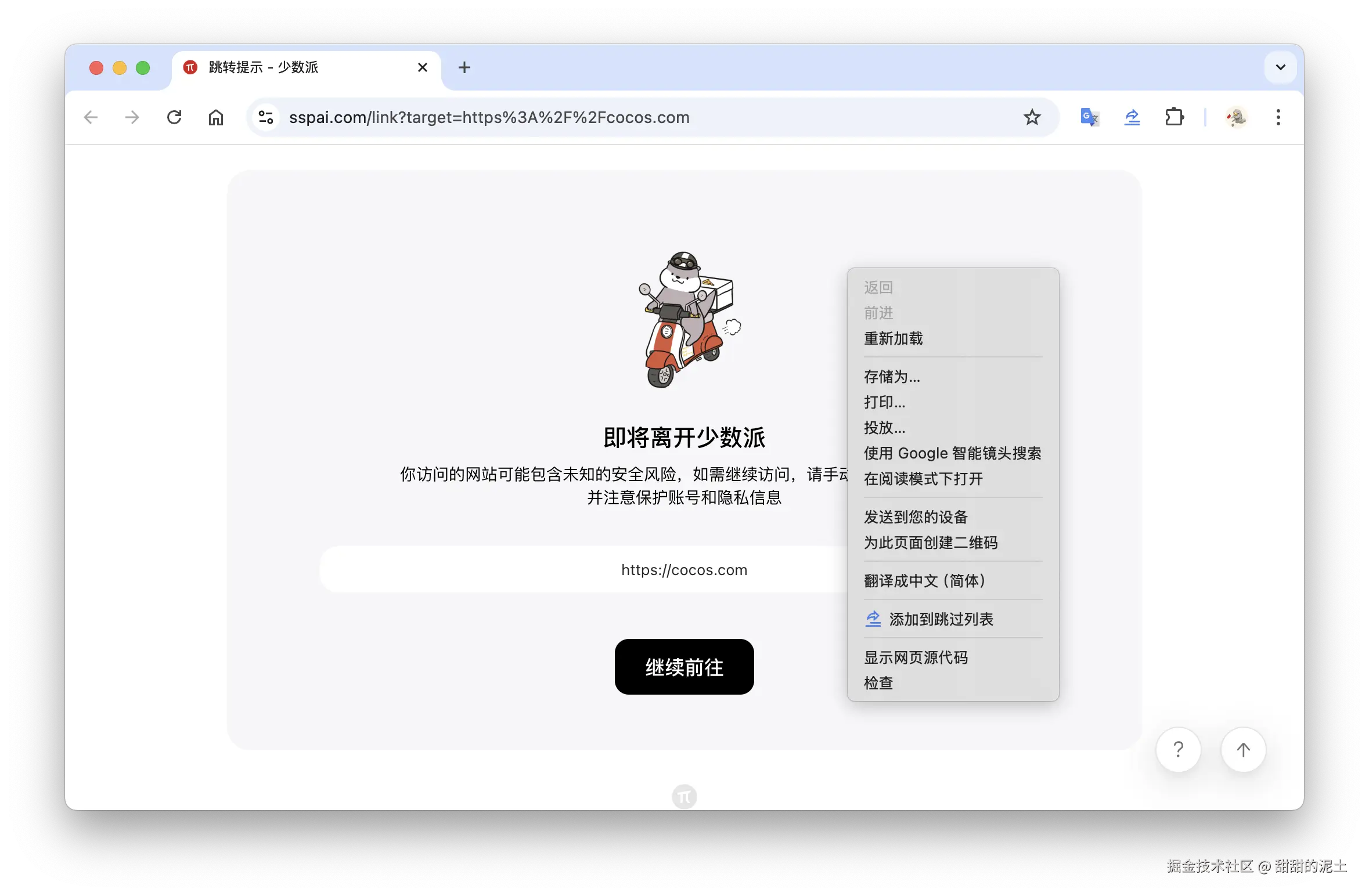This screenshot has width=1369, height=896.
Task: Click the 少数派 π logo at page bottom
Action: click(684, 796)
